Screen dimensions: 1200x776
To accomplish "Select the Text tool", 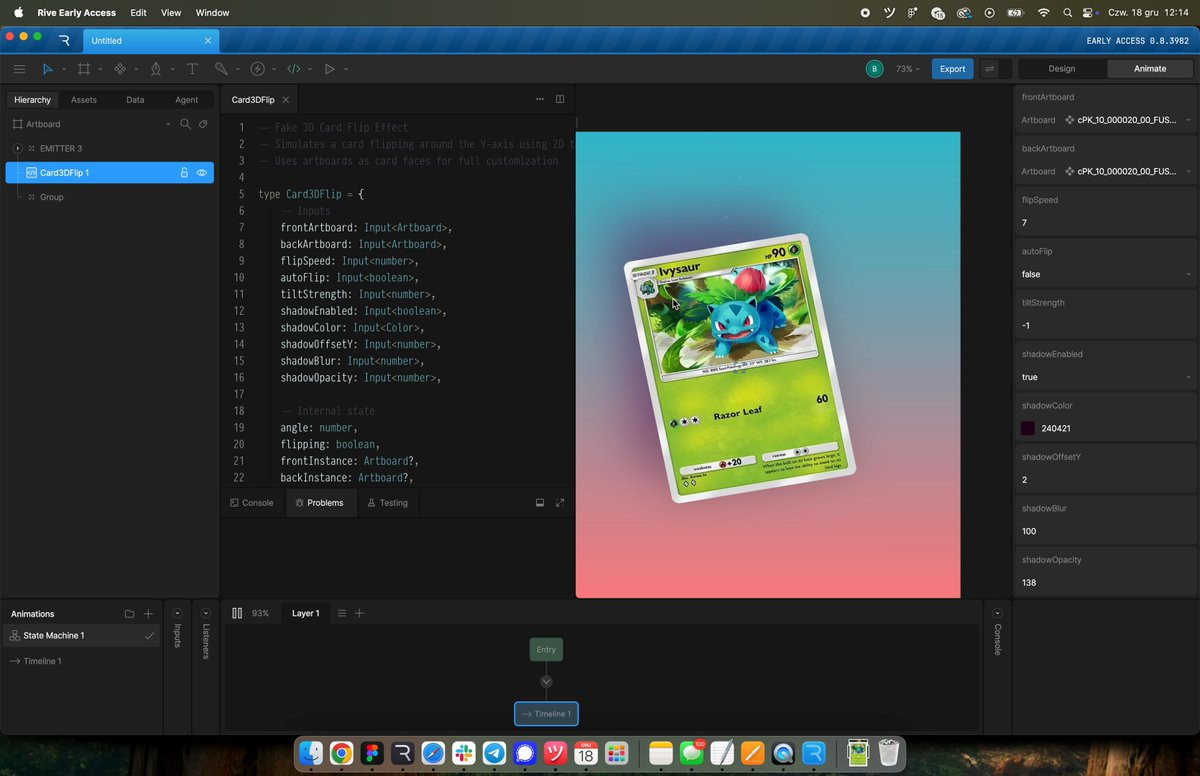I will click(192, 69).
